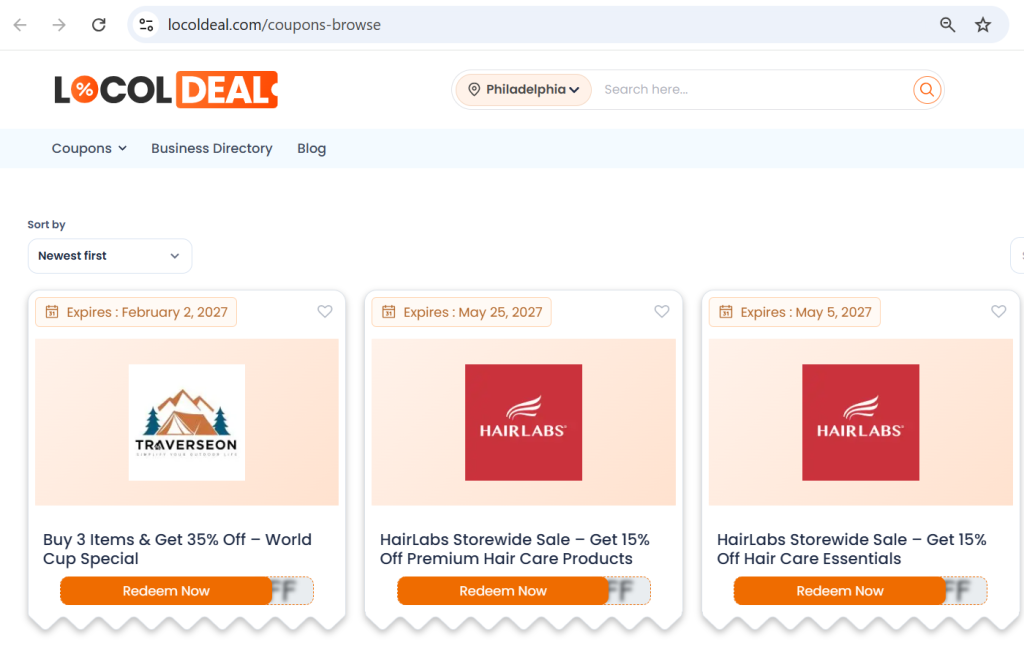Open the Business Directory menu item

click(212, 148)
